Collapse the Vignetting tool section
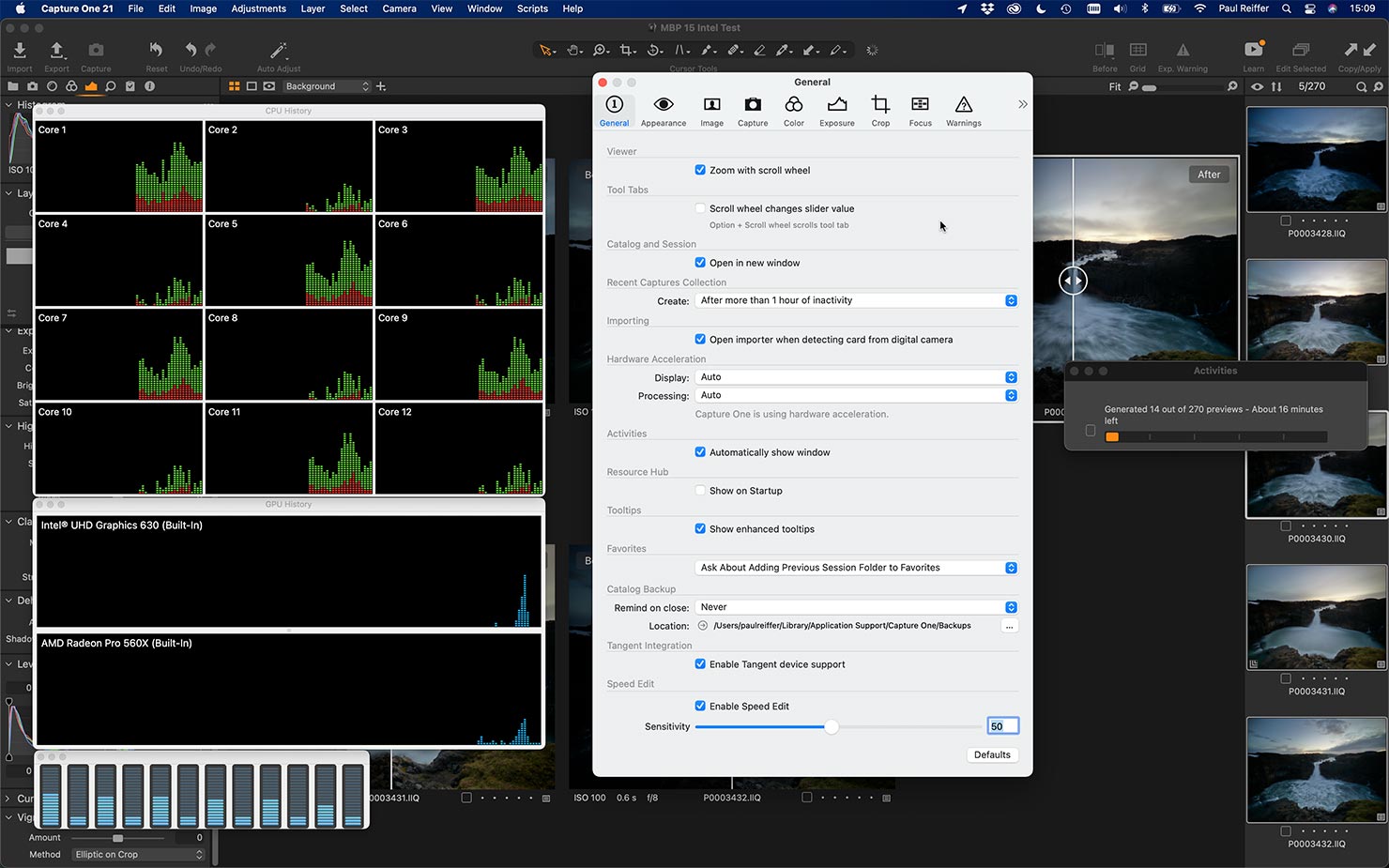Screen dimensions: 1389x868 [9, 817]
